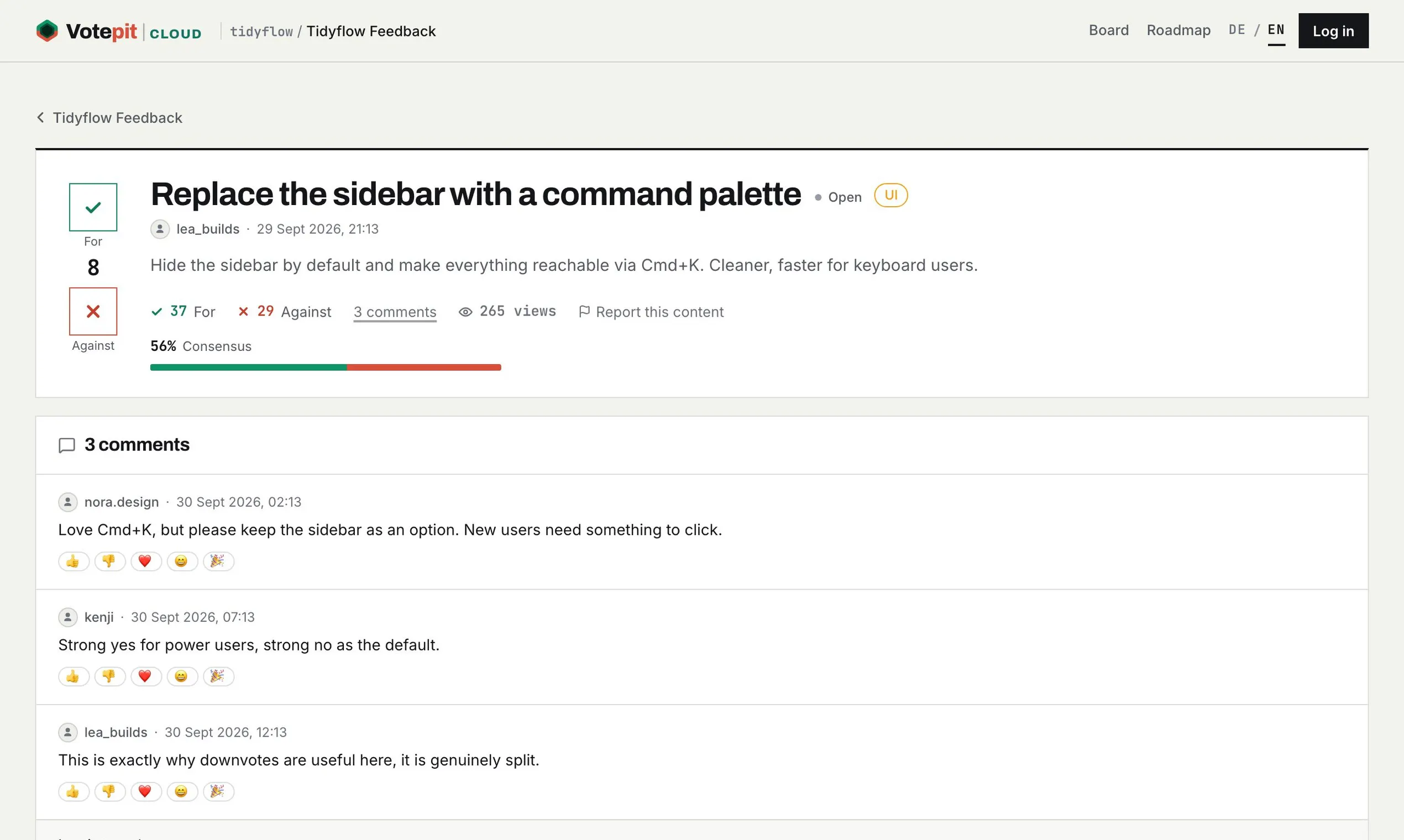Image resolution: width=1404 pixels, height=840 pixels.
Task: Click nora.design's avatar icon
Action: (68, 502)
